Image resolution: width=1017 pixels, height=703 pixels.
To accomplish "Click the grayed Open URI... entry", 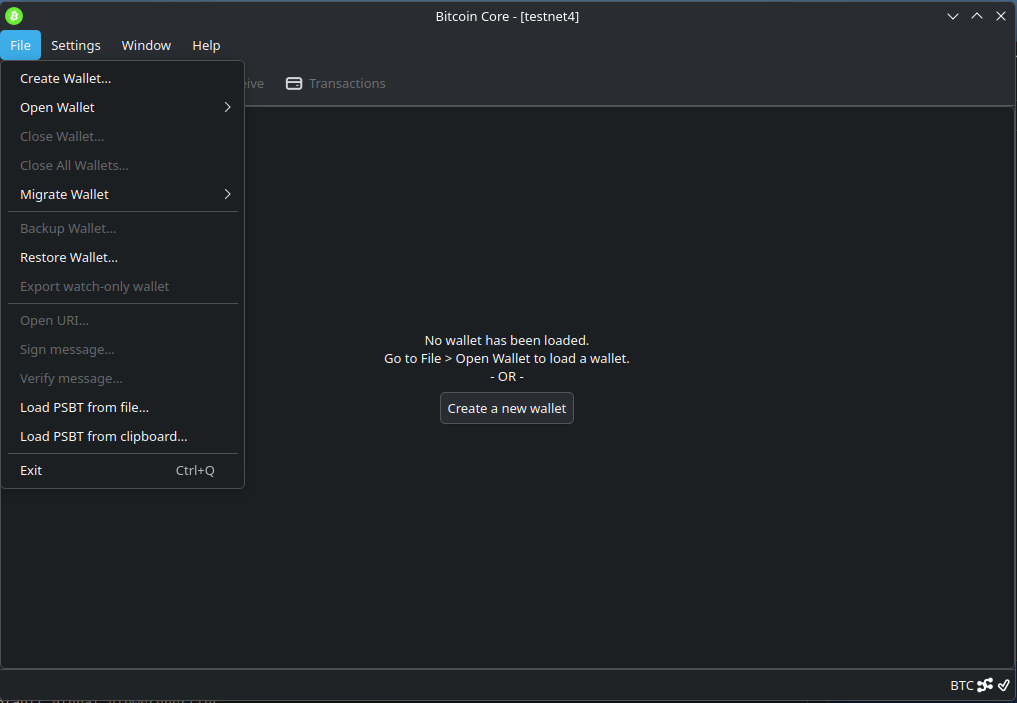I will click(x=123, y=320).
